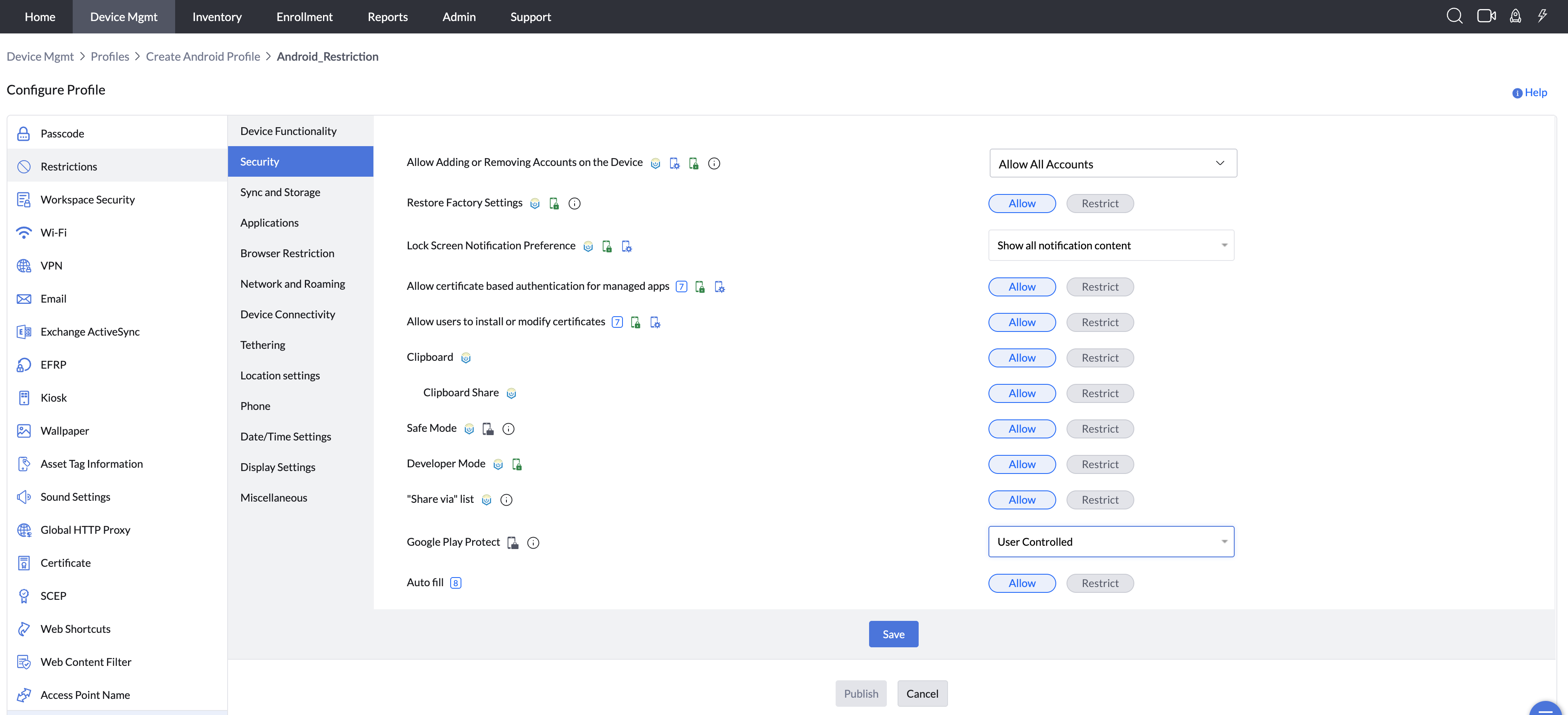The image size is (1568, 715).
Task: Click the Email envelope icon in sidebar
Action: pos(23,298)
